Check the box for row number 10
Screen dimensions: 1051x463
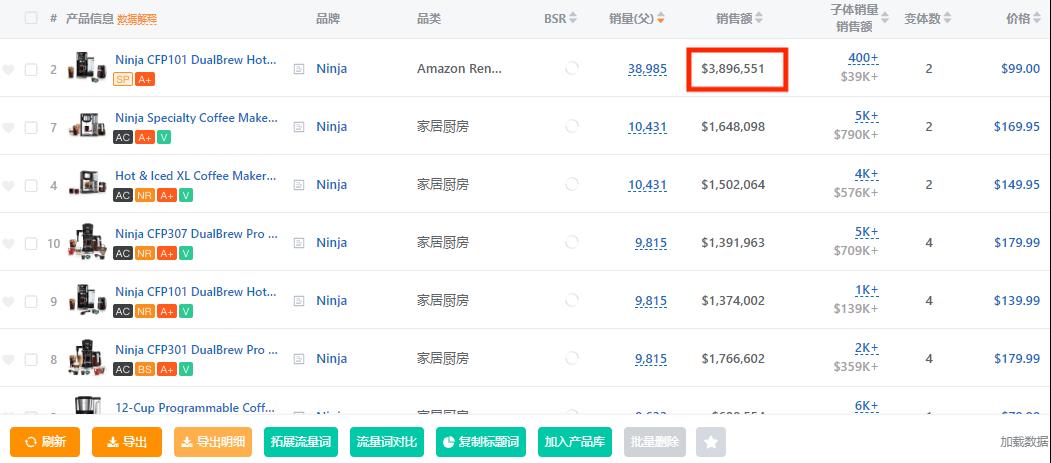31,243
